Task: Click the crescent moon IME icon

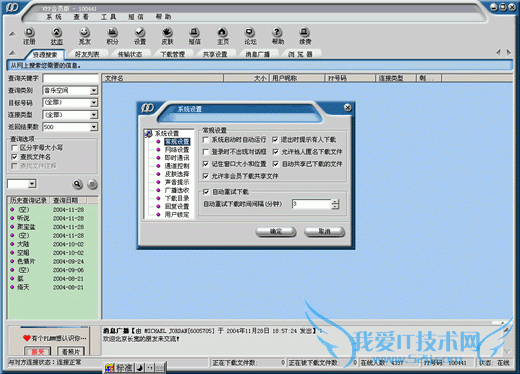Action: point(140,368)
